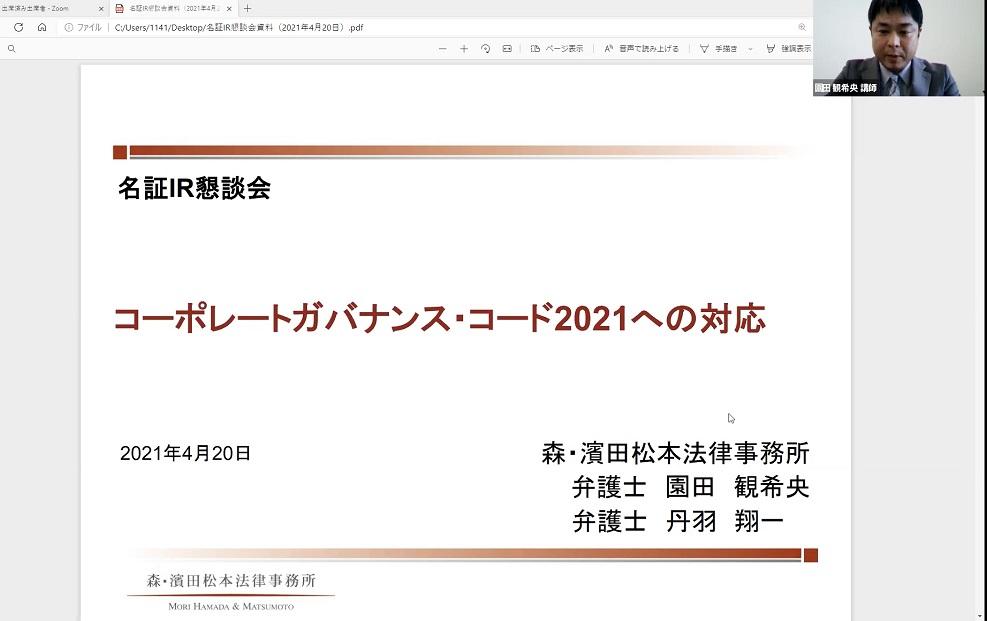Click the red PDF icon on the tab

tap(119, 8)
